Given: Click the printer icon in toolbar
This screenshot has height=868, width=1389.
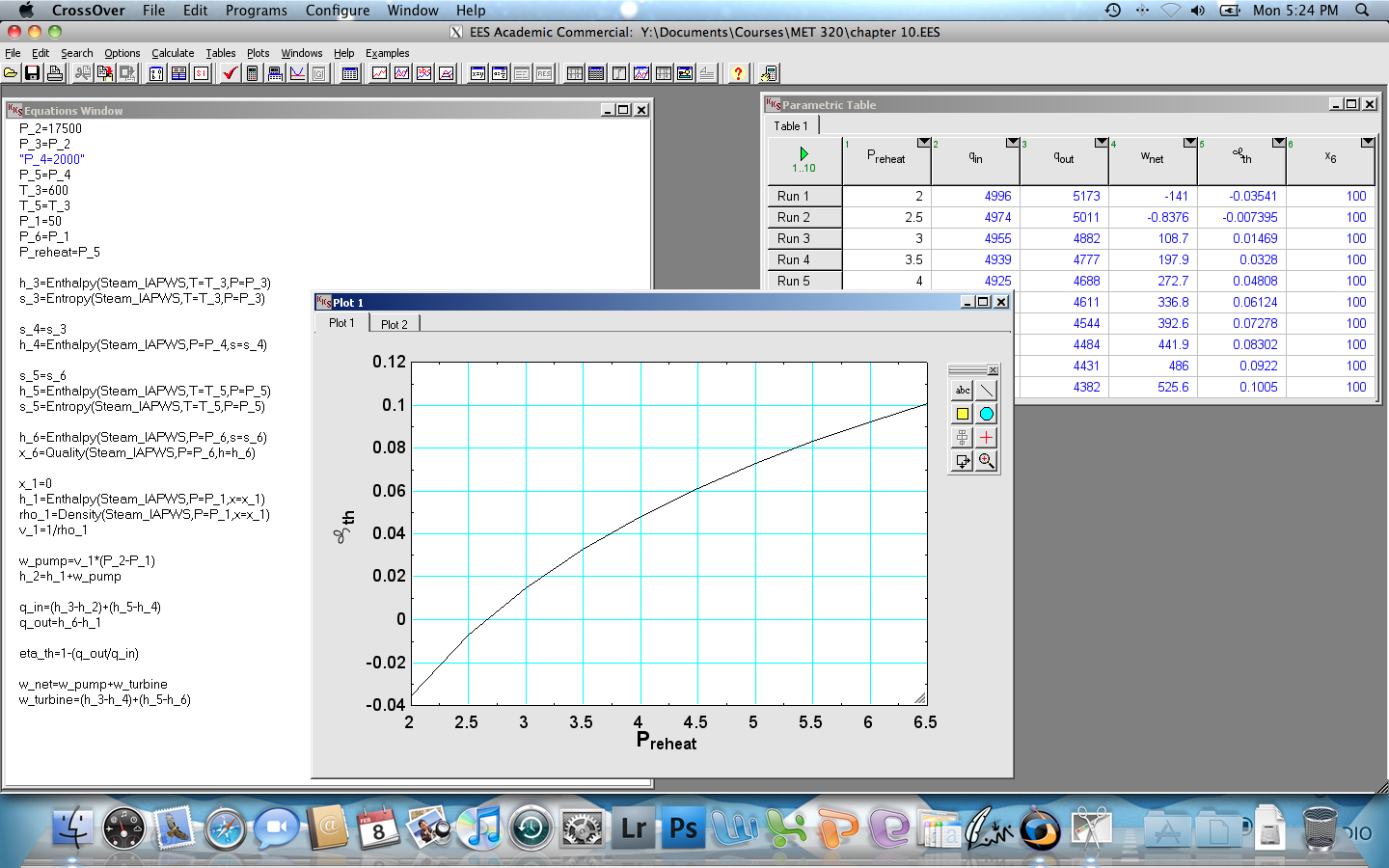Looking at the screenshot, I should pyautogui.click(x=55, y=73).
